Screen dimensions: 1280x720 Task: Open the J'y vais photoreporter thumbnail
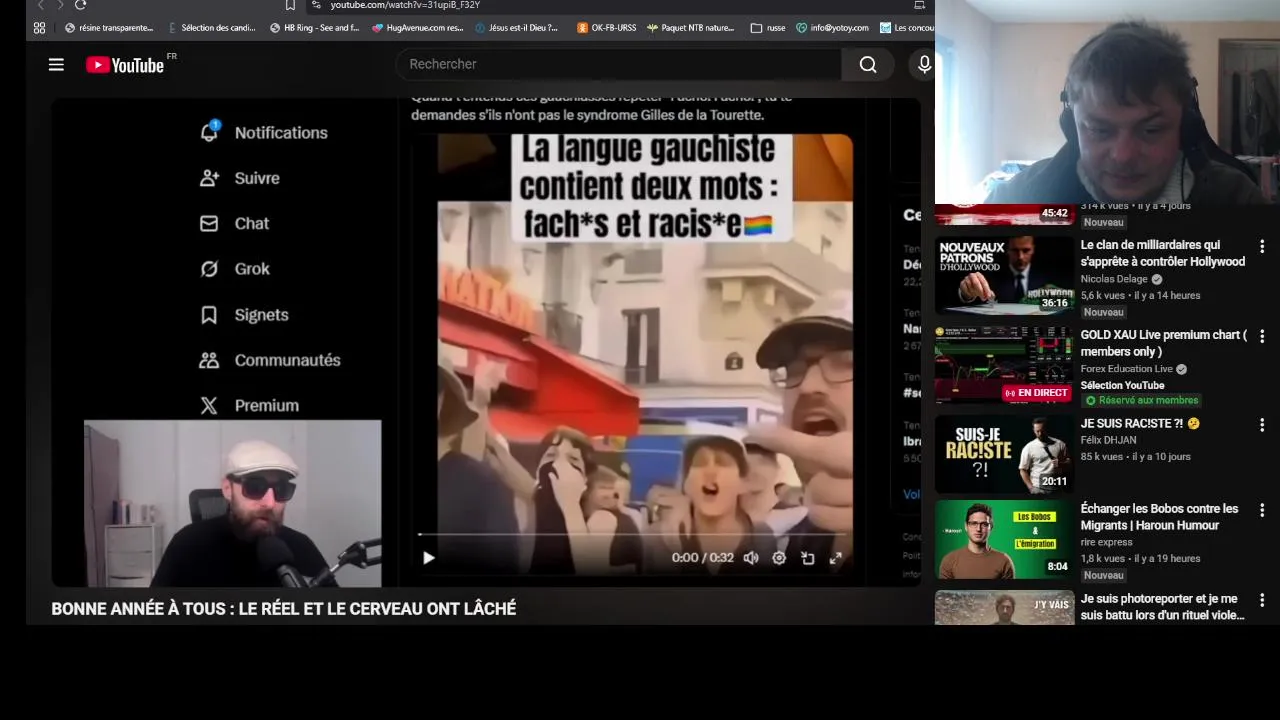(1004, 608)
